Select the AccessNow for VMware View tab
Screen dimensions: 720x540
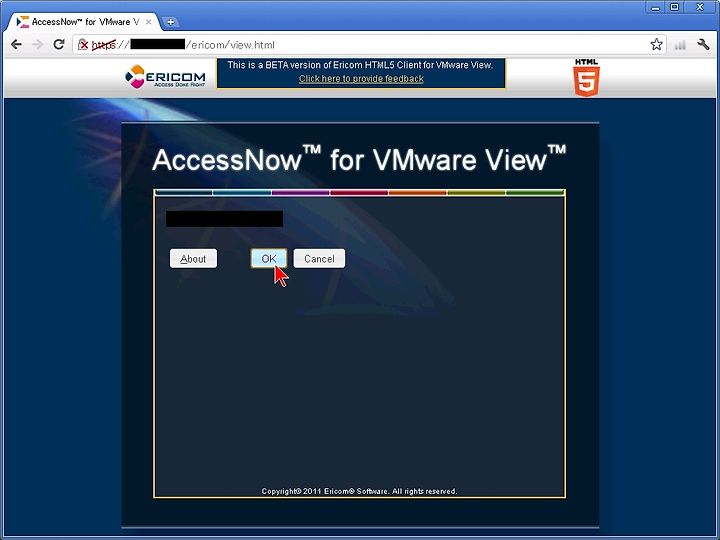pos(82,22)
